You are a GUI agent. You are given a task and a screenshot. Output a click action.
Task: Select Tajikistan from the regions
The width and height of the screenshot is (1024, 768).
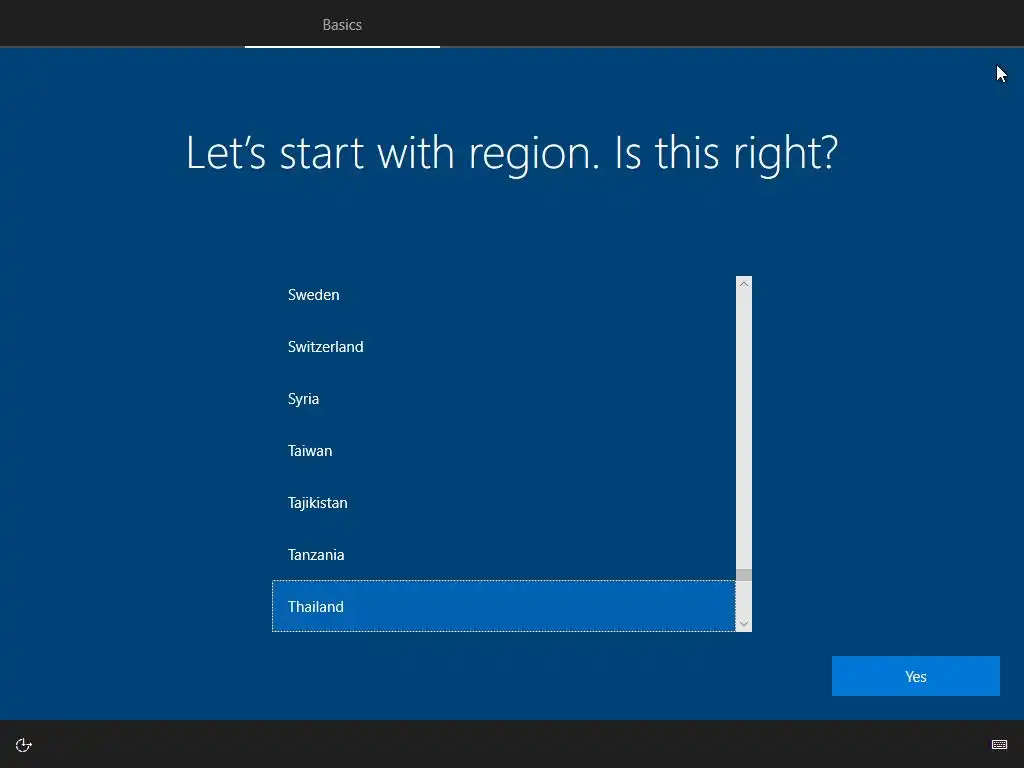[504, 503]
